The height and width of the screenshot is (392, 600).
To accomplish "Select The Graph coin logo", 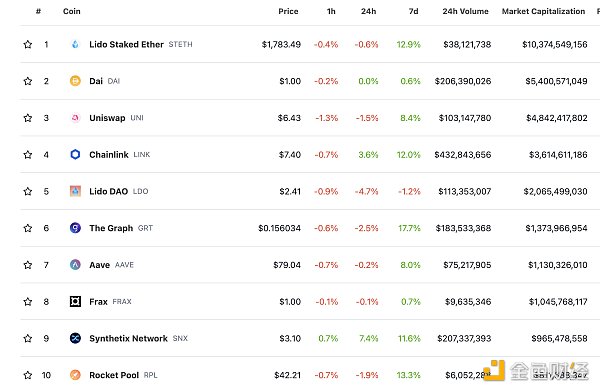I will tap(75, 228).
